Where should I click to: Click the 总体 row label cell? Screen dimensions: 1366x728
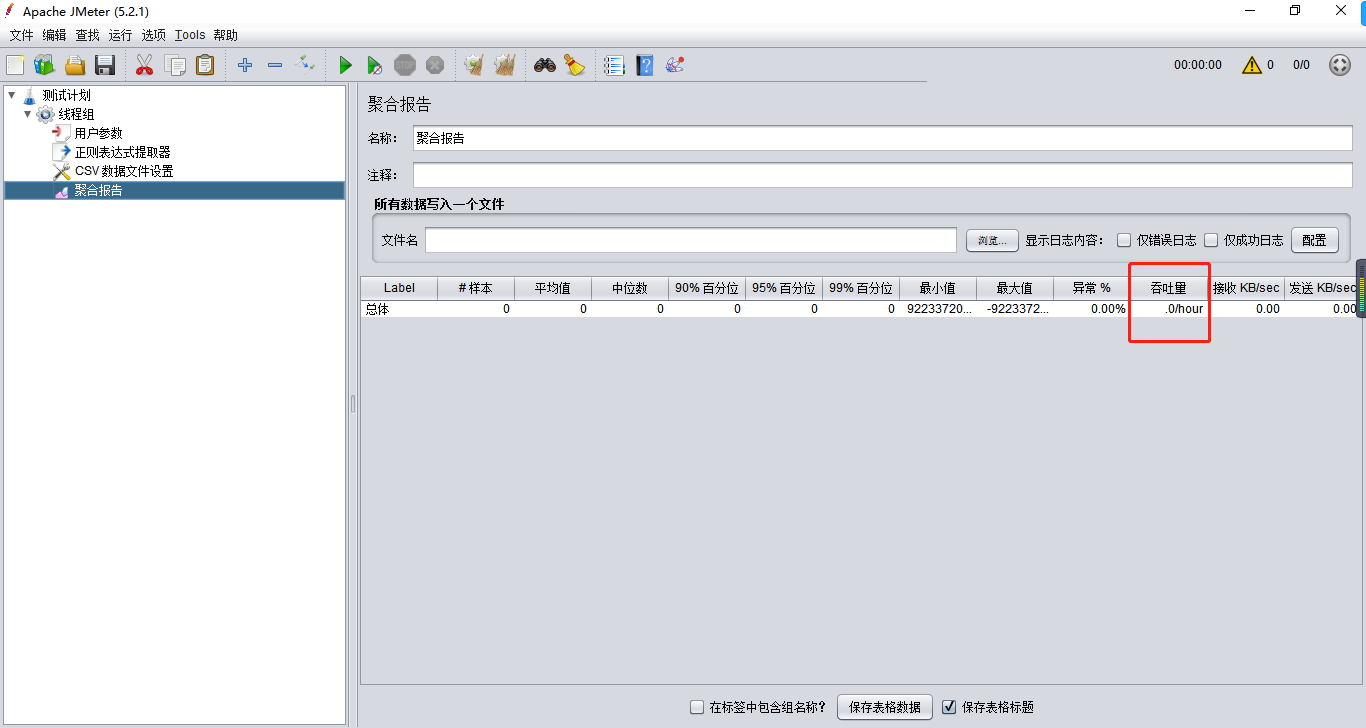point(399,309)
